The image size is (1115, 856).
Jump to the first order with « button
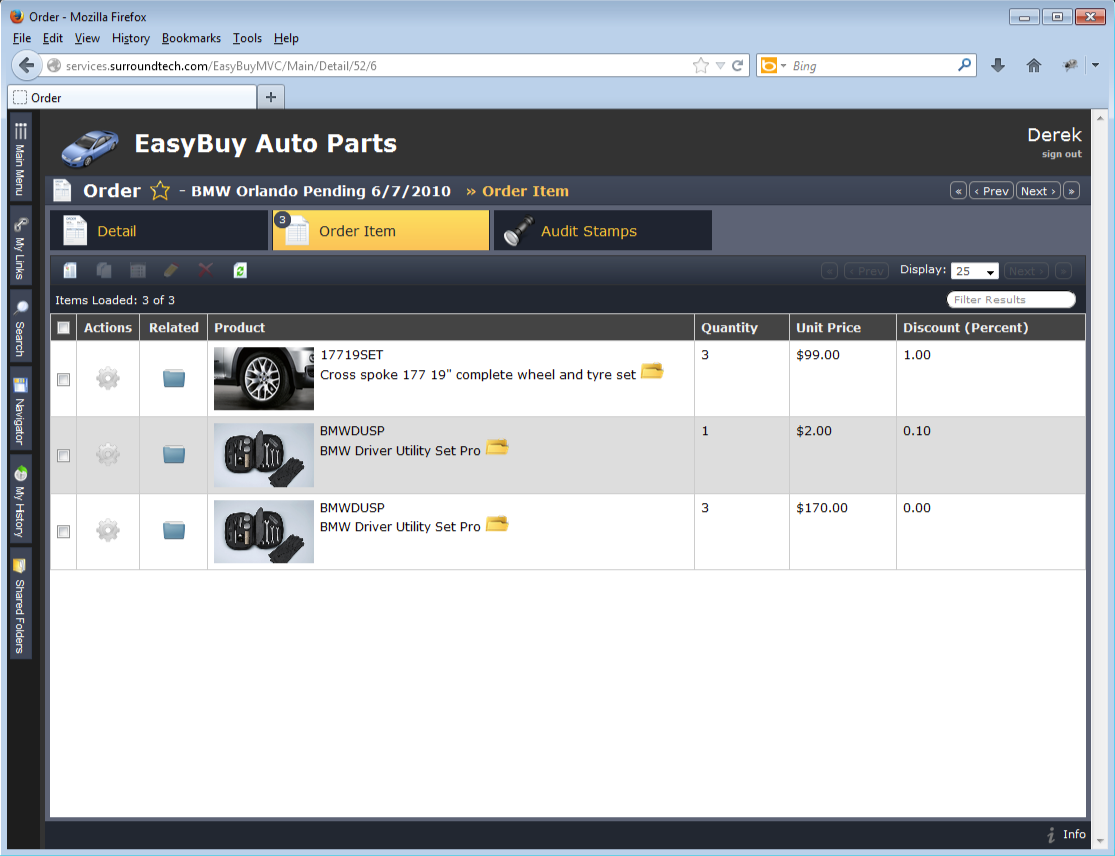tap(959, 191)
